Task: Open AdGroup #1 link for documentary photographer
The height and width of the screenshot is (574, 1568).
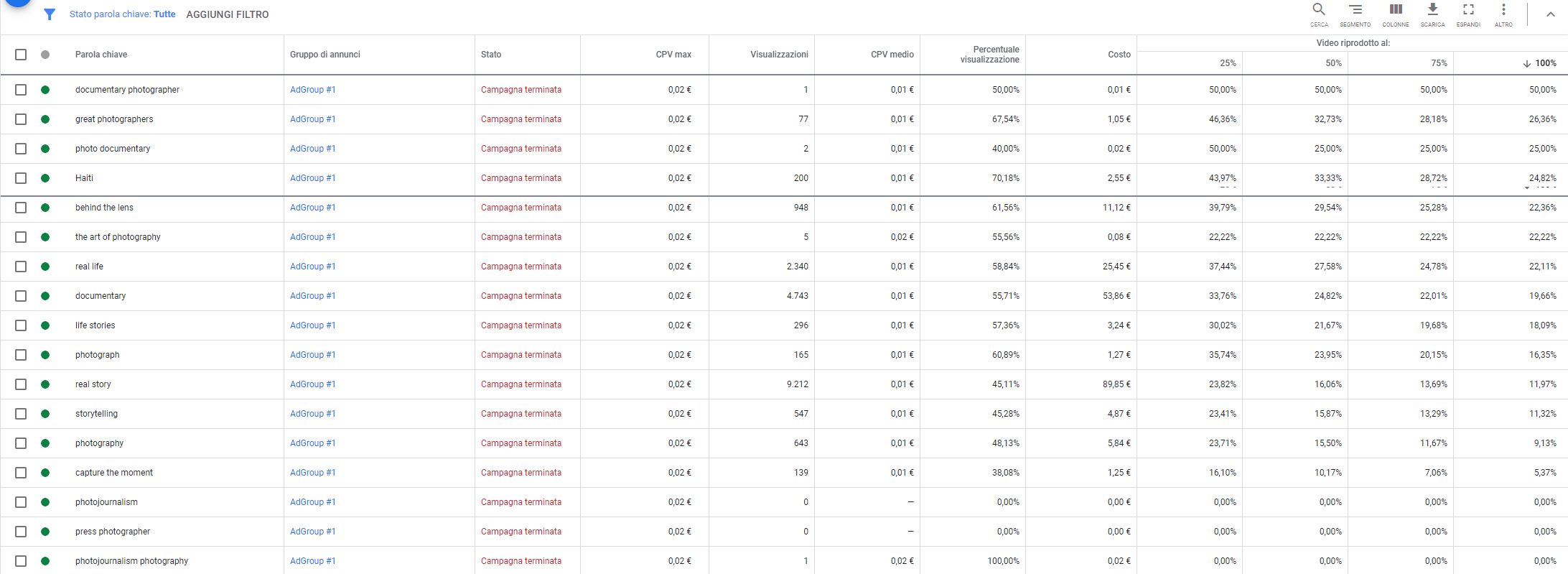Action: coord(313,90)
